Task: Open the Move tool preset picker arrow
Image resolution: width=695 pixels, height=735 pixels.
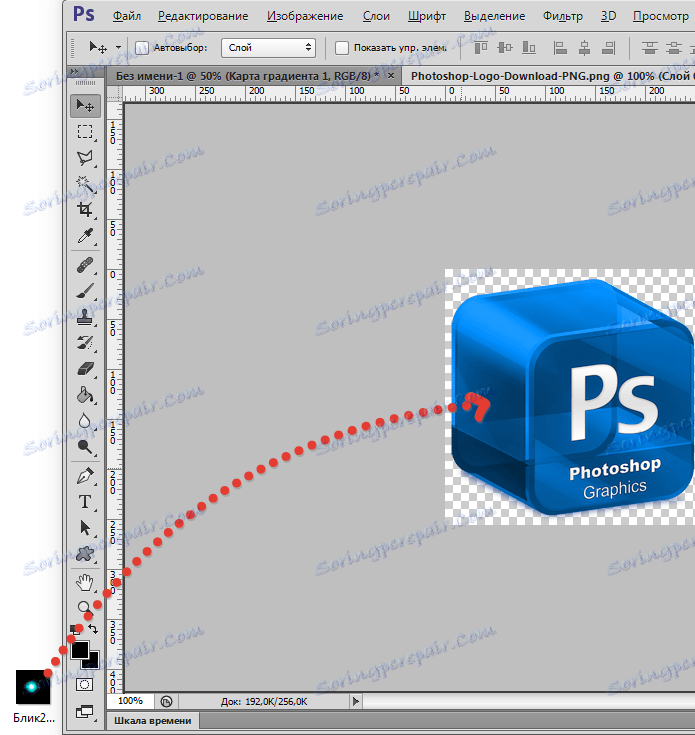Action: [x=118, y=48]
